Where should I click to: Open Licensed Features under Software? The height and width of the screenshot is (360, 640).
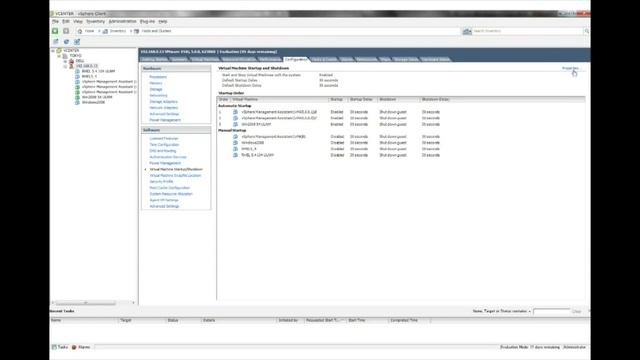(164, 138)
